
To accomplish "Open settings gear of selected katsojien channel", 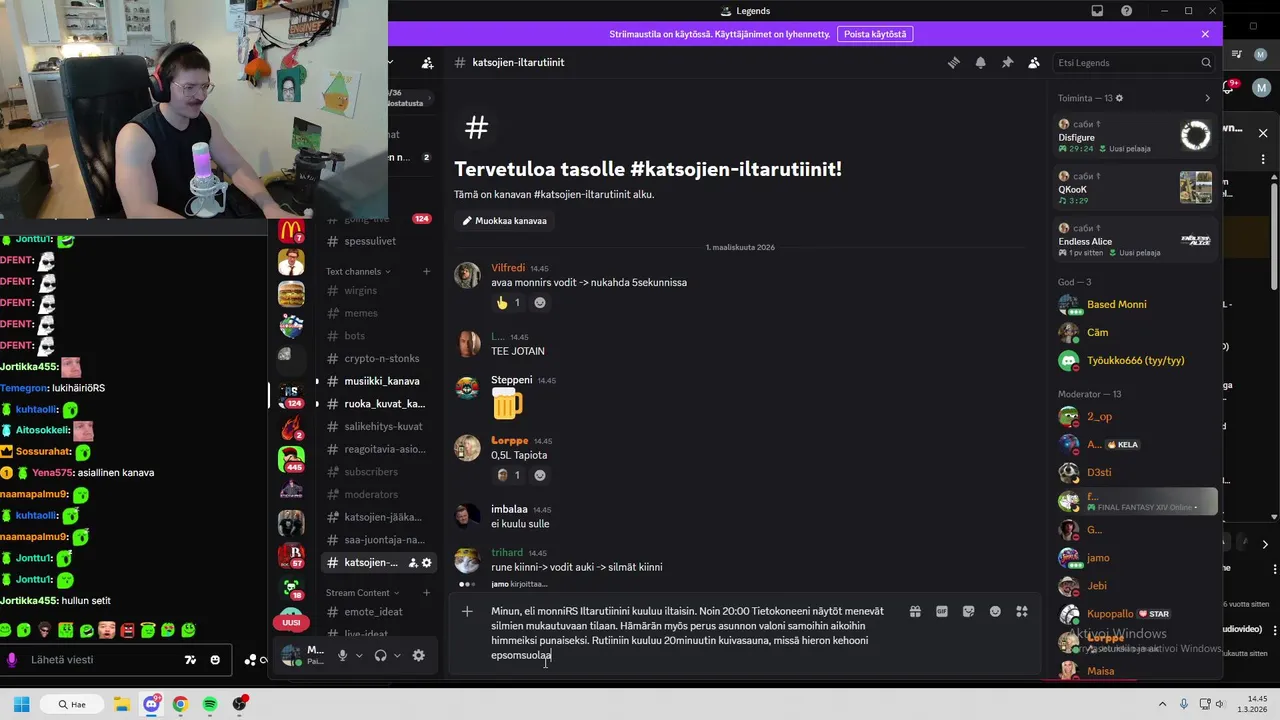I will [427, 563].
